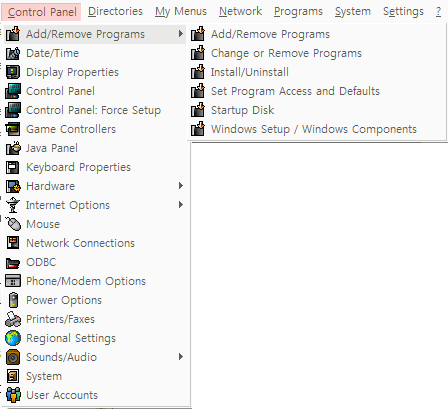The height and width of the screenshot is (409, 448).
Task: Click the Java Panel coffee cup icon
Action: coord(13,148)
